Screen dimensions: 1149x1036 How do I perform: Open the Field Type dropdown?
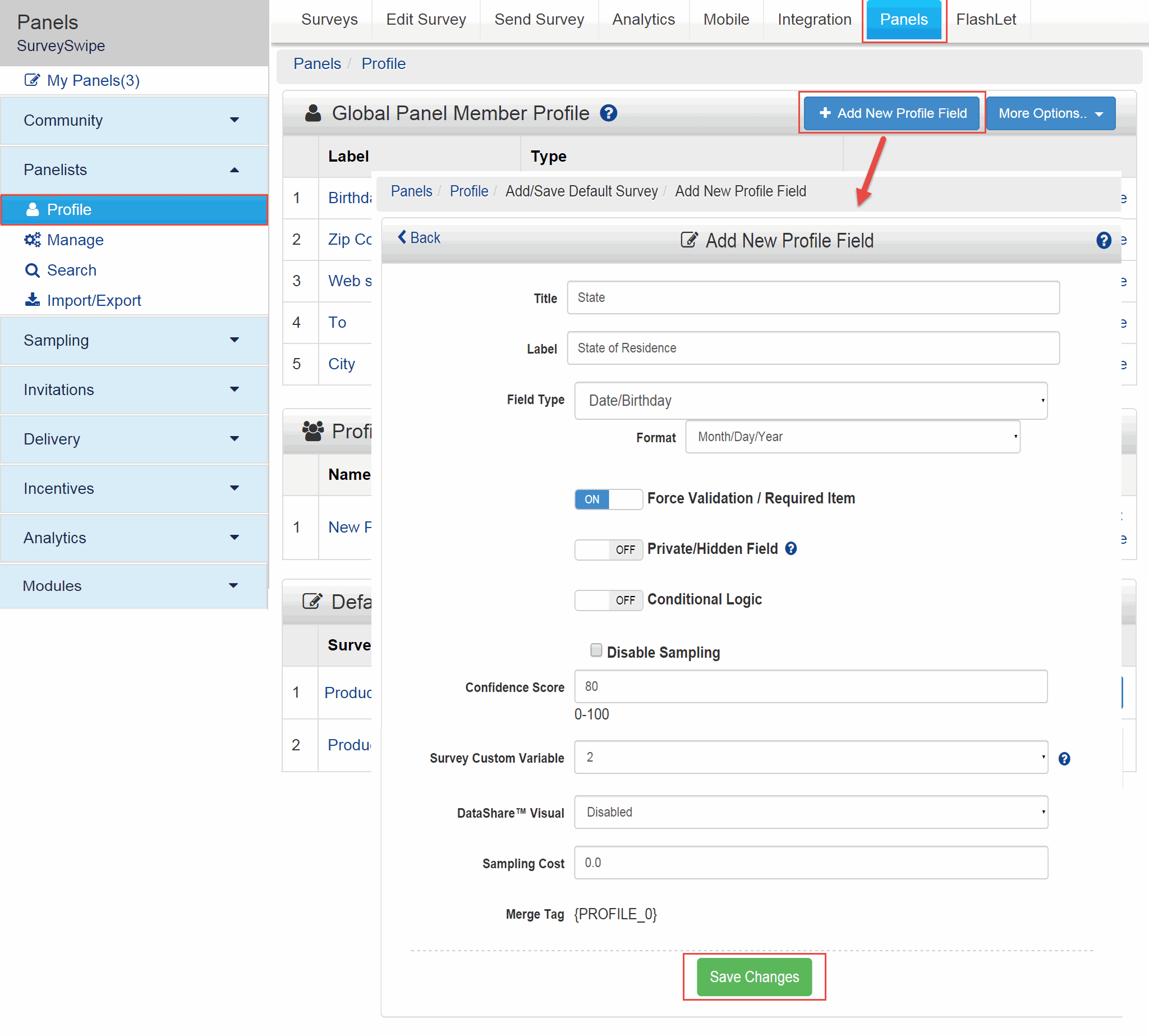pos(810,400)
